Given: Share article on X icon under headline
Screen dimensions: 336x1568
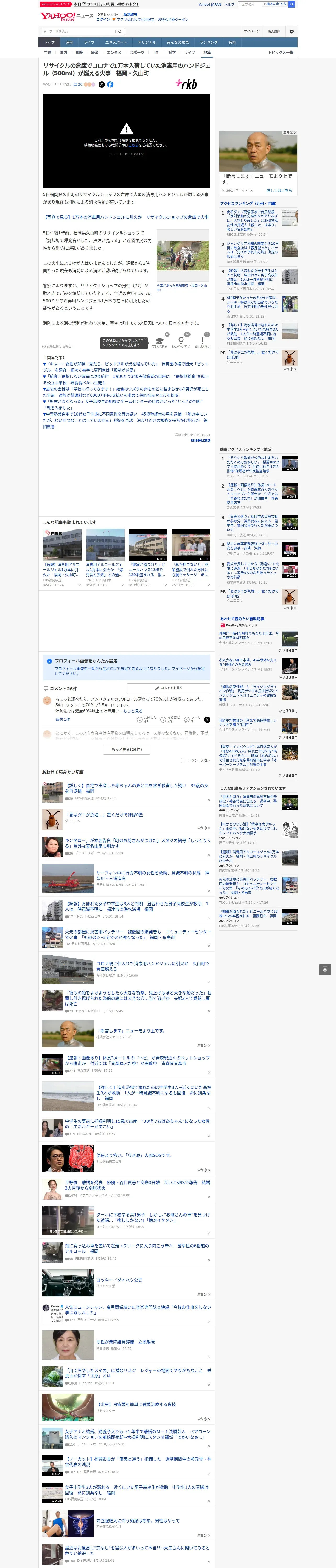Looking at the screenshot, I should [x=102, y=85].
